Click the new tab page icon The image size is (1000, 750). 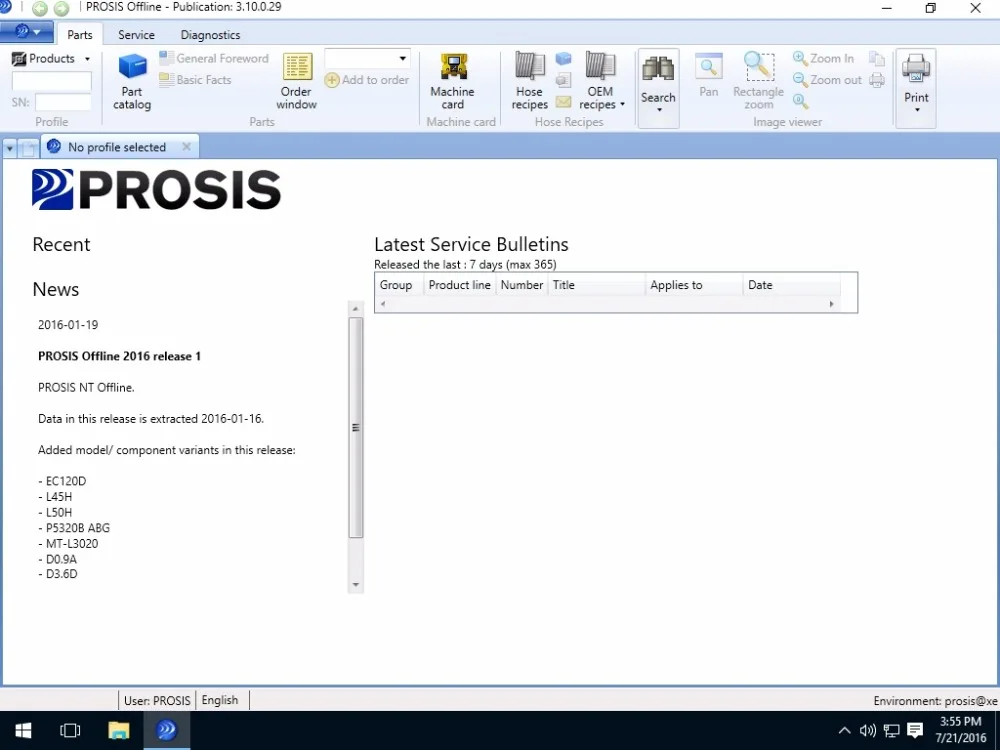(29, 149)
